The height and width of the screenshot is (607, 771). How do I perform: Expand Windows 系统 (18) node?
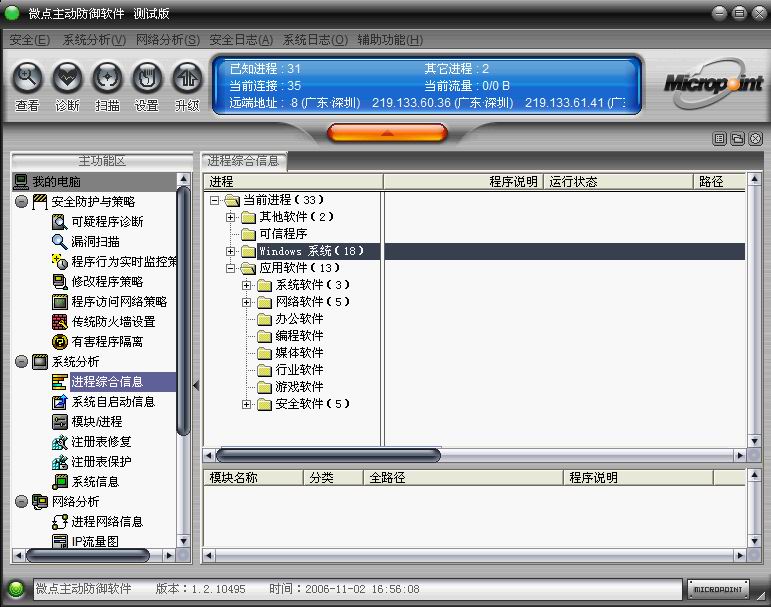(x=230, y=251)
